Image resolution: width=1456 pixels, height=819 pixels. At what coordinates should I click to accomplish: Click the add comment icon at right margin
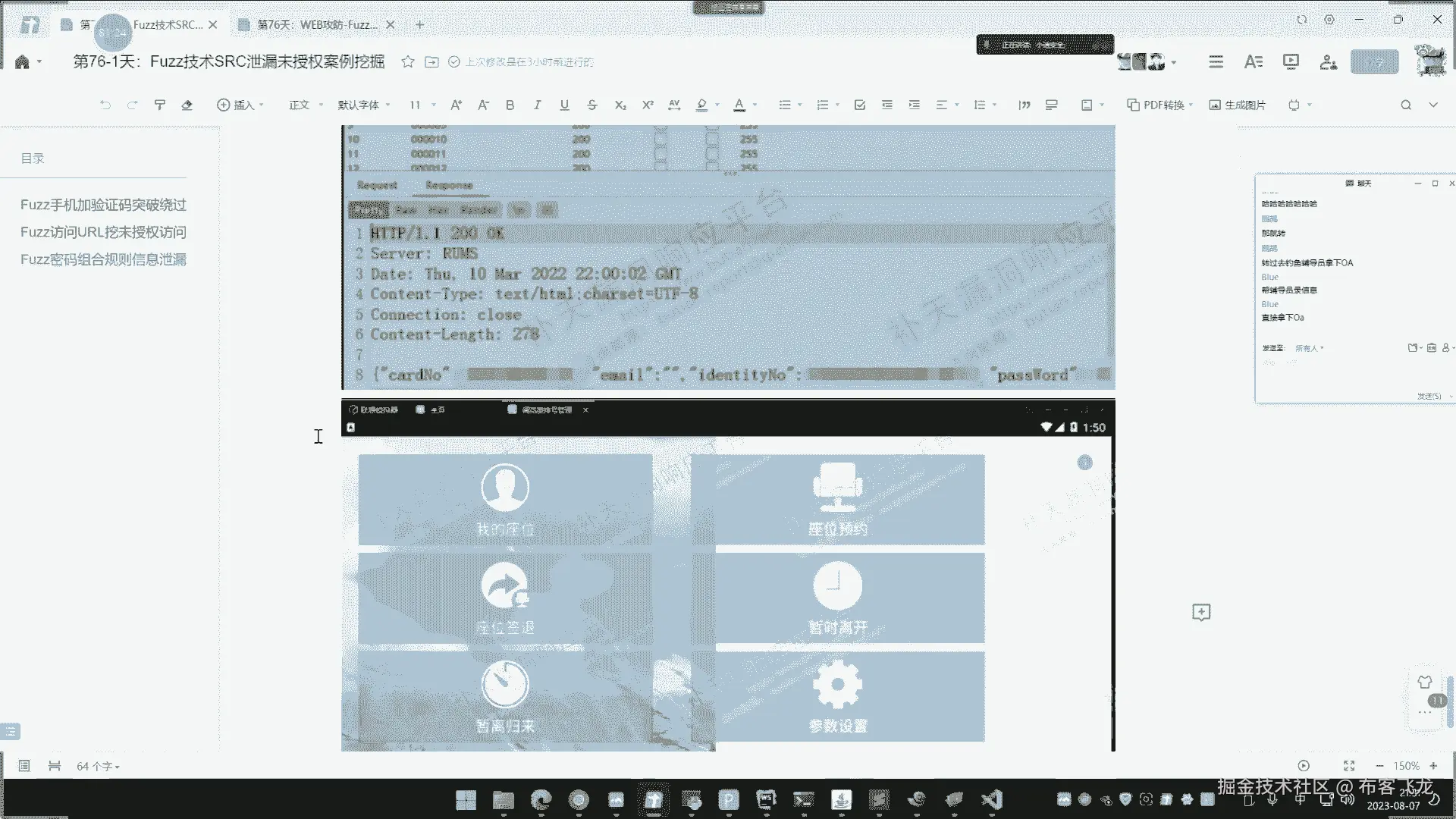click(1200, 612)
